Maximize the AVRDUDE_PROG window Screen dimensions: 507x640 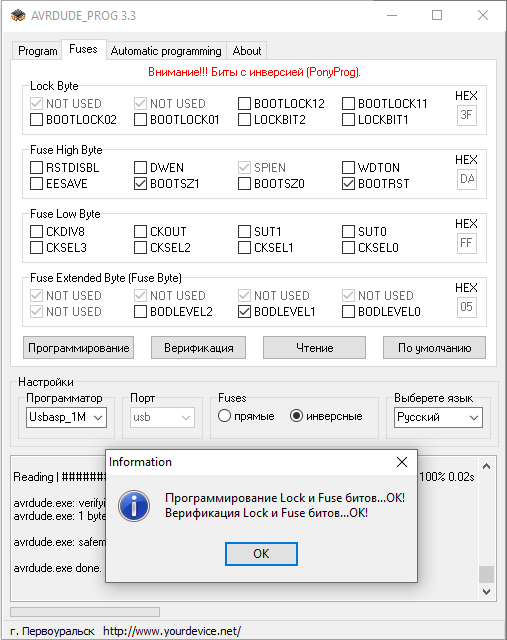pyautogui.click(x=437, y=16)
